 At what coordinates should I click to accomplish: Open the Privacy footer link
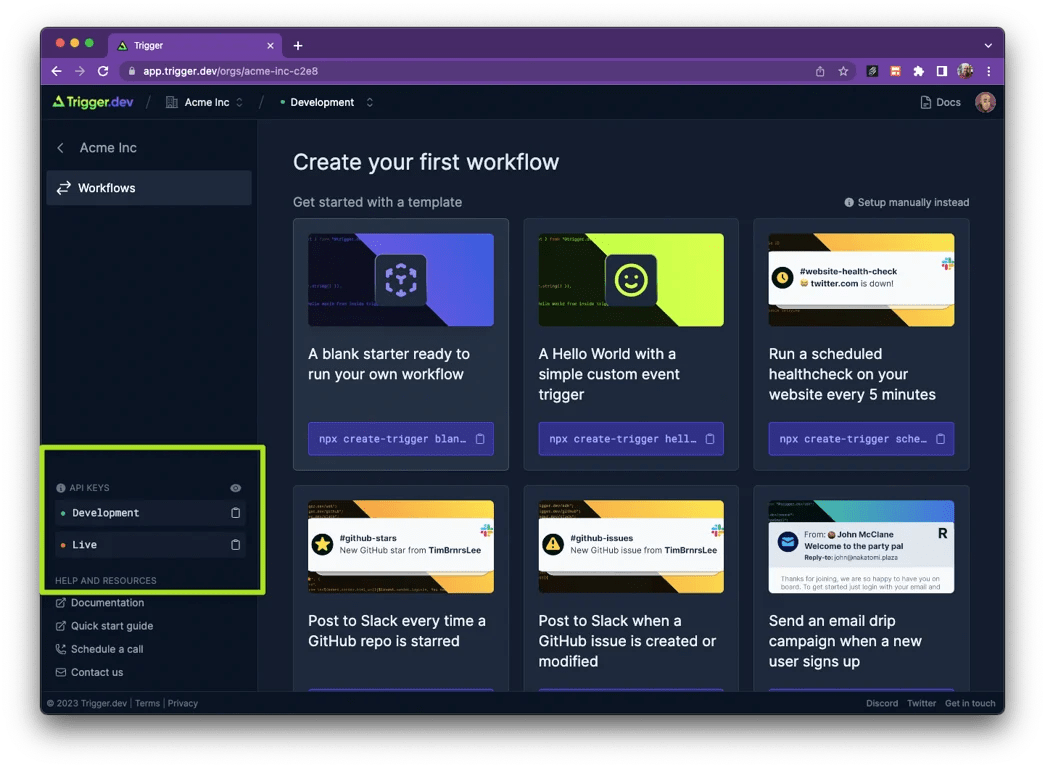(x=183, y=703)
